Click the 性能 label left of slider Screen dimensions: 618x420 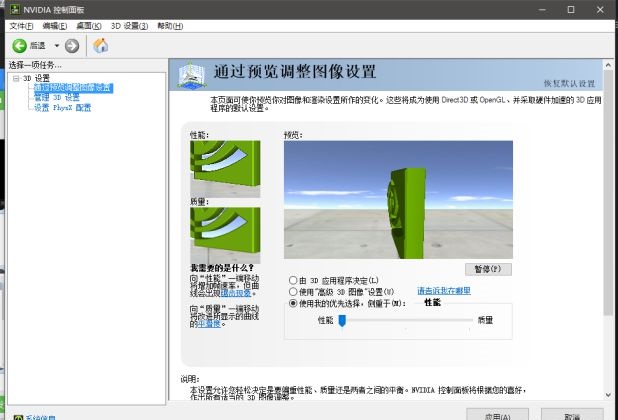point(326,320)
